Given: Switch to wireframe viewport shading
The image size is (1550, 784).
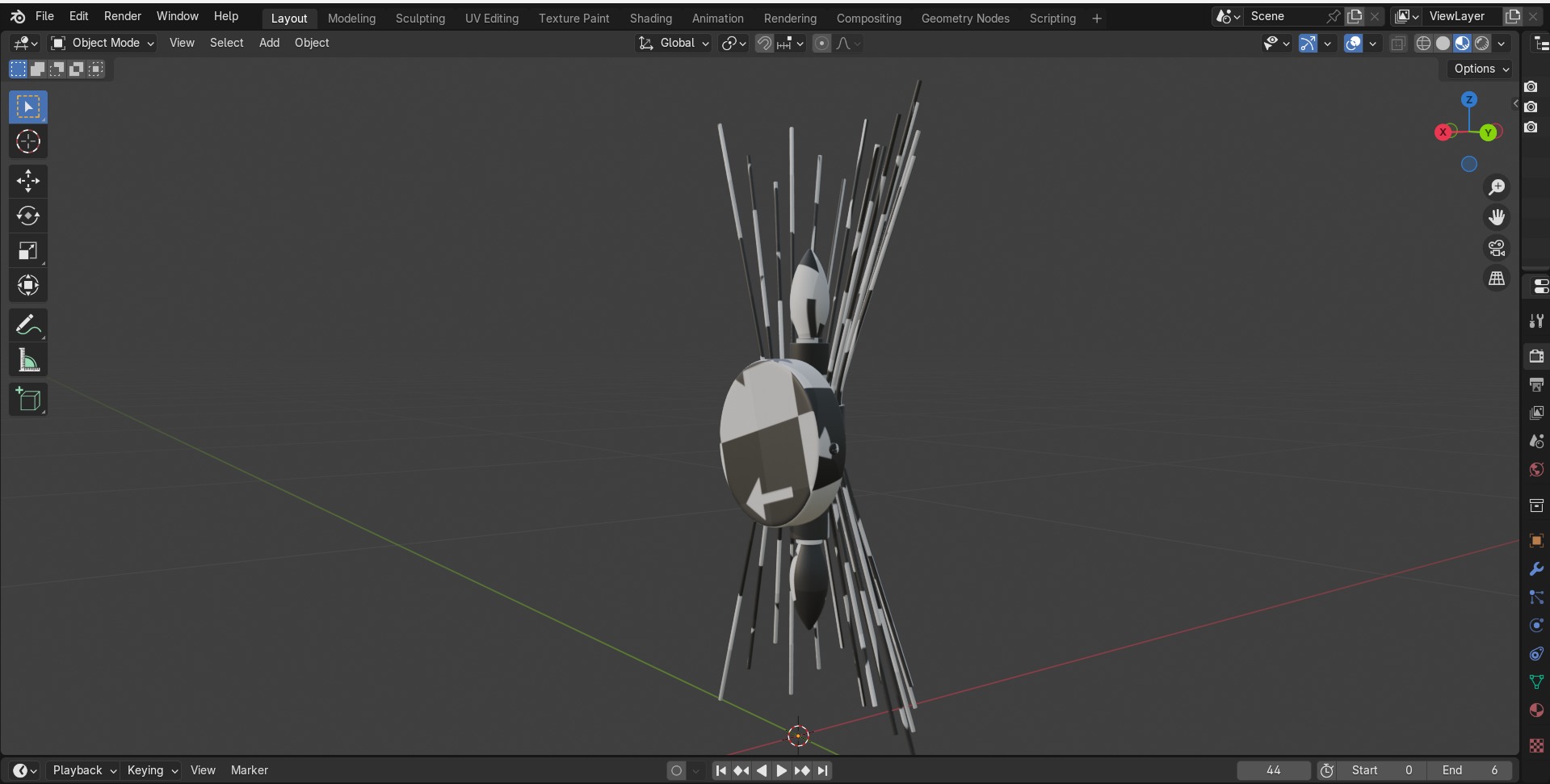Looking at the screenshot, I should pyautogui.click(x=1423, y=44).
